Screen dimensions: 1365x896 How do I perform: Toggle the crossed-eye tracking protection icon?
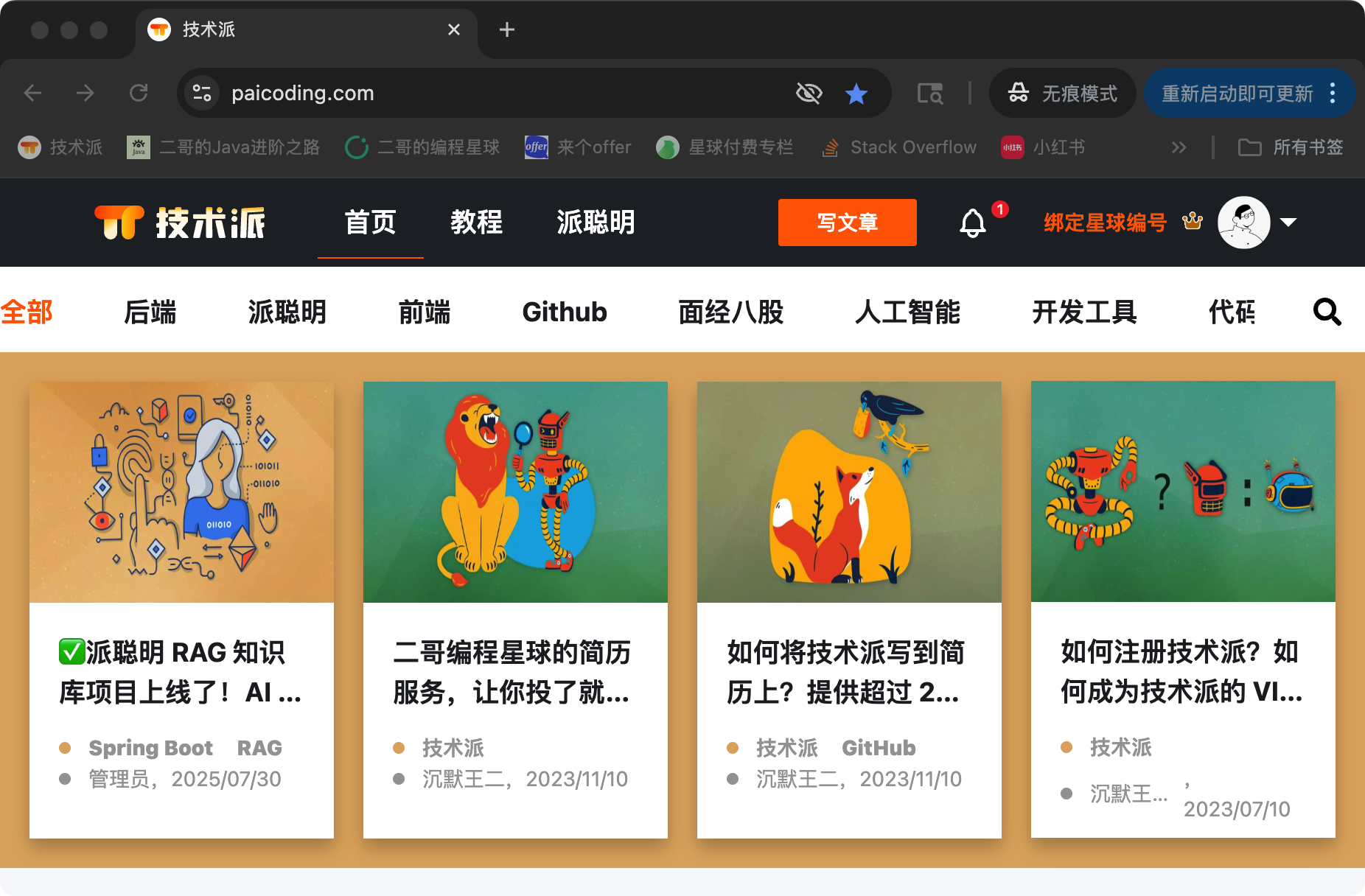coord(809,93)
